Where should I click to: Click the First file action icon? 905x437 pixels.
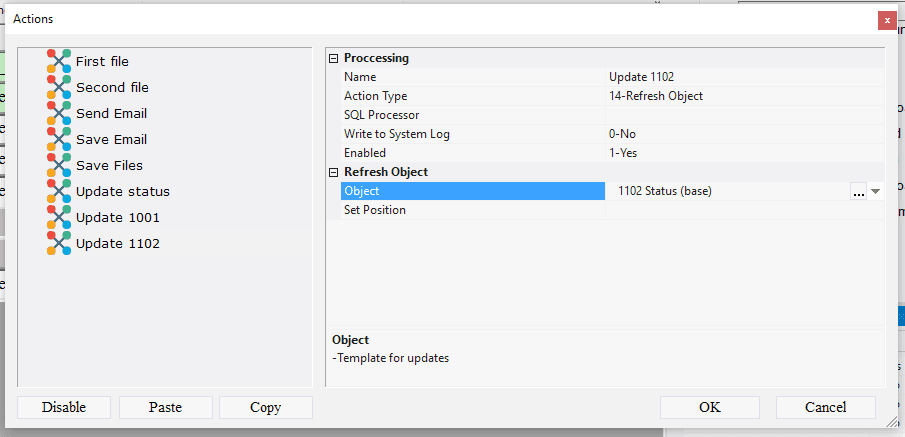tap(59, 62)
